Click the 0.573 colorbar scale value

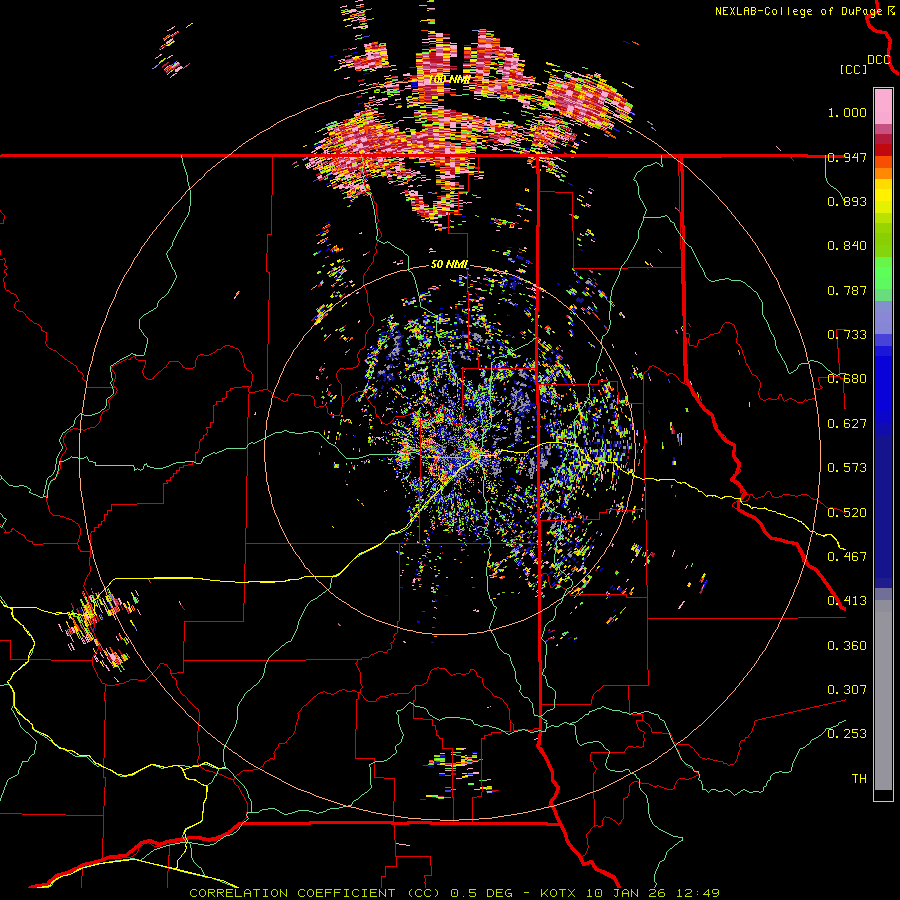(x=847, y=468)
